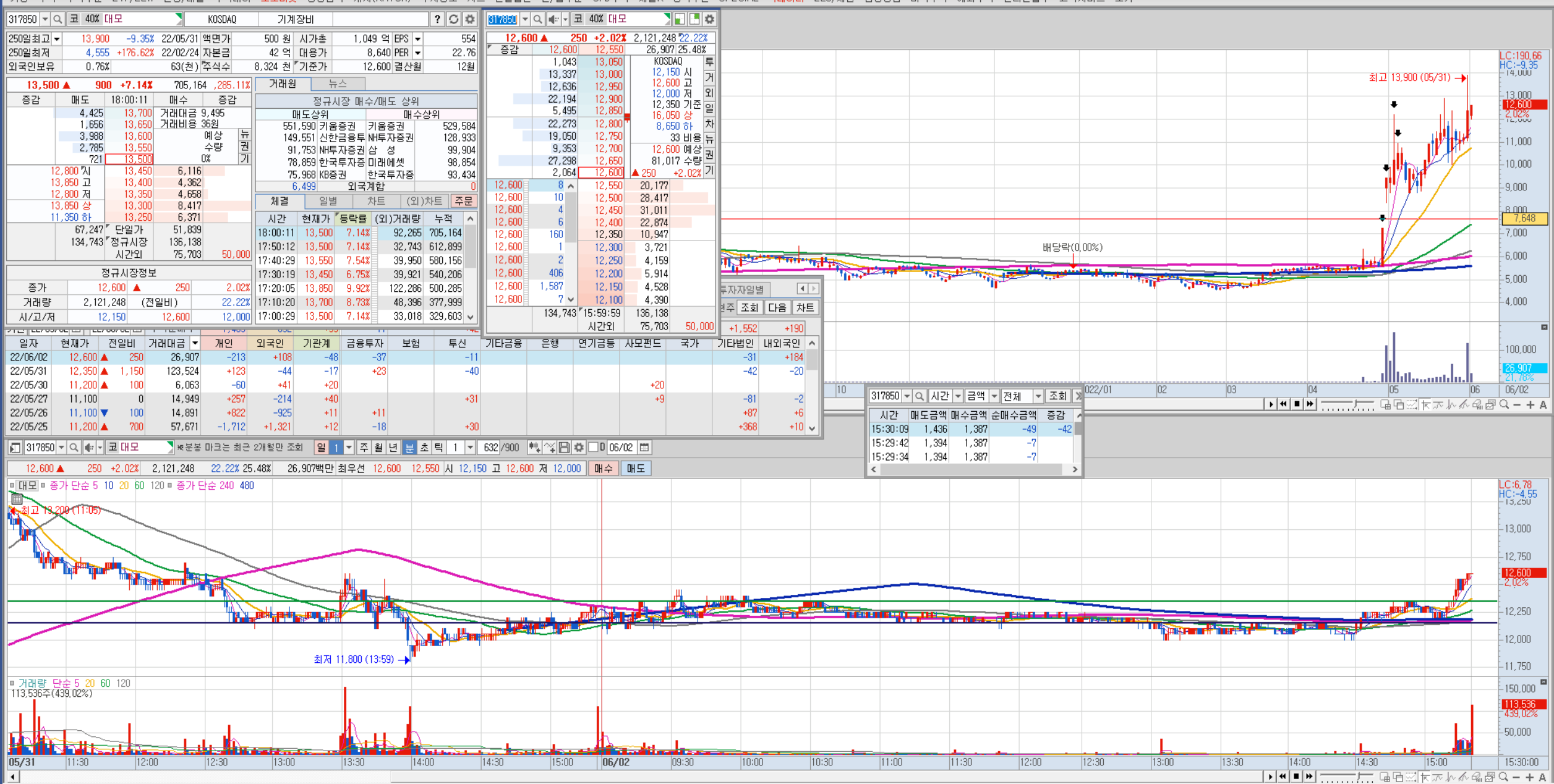Toggle 년 (yearly) period button
Viewport: 1554px width, 784px height.
393,447
